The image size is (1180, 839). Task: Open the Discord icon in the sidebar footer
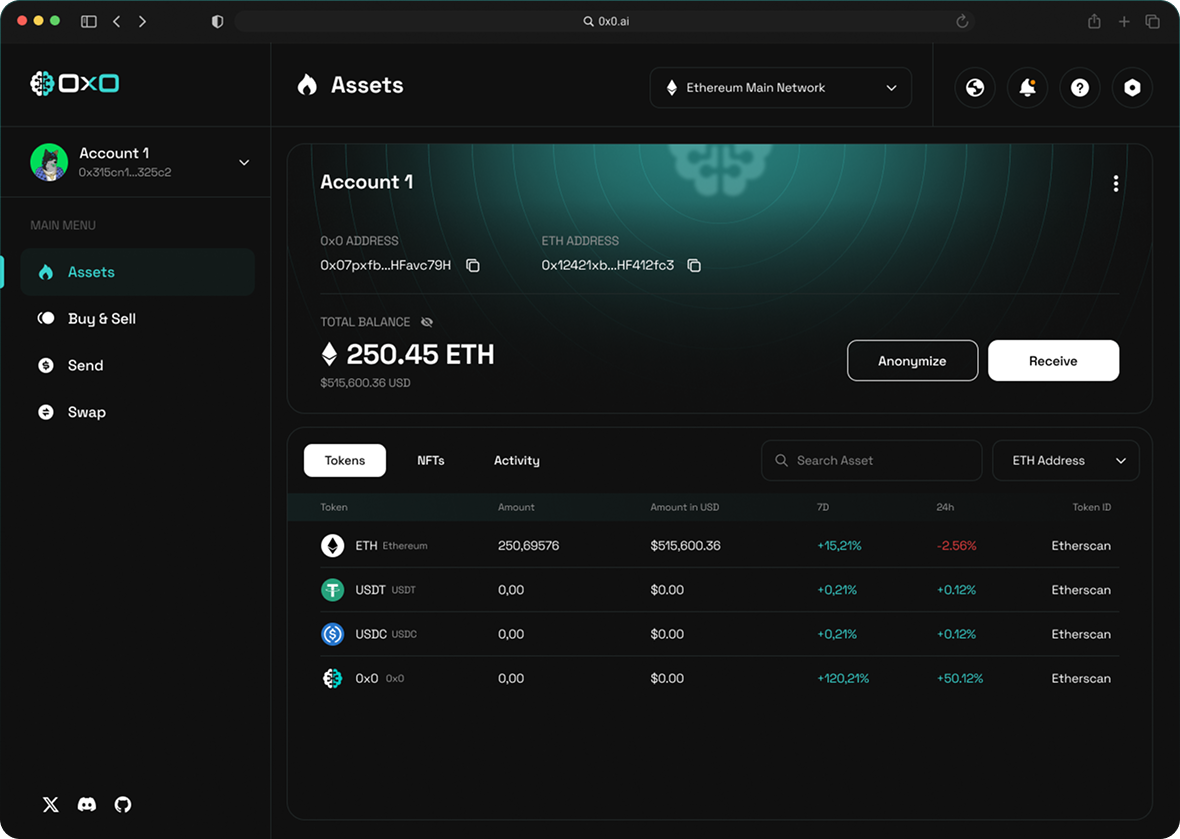pyautogui.click(x=86, y=804)
